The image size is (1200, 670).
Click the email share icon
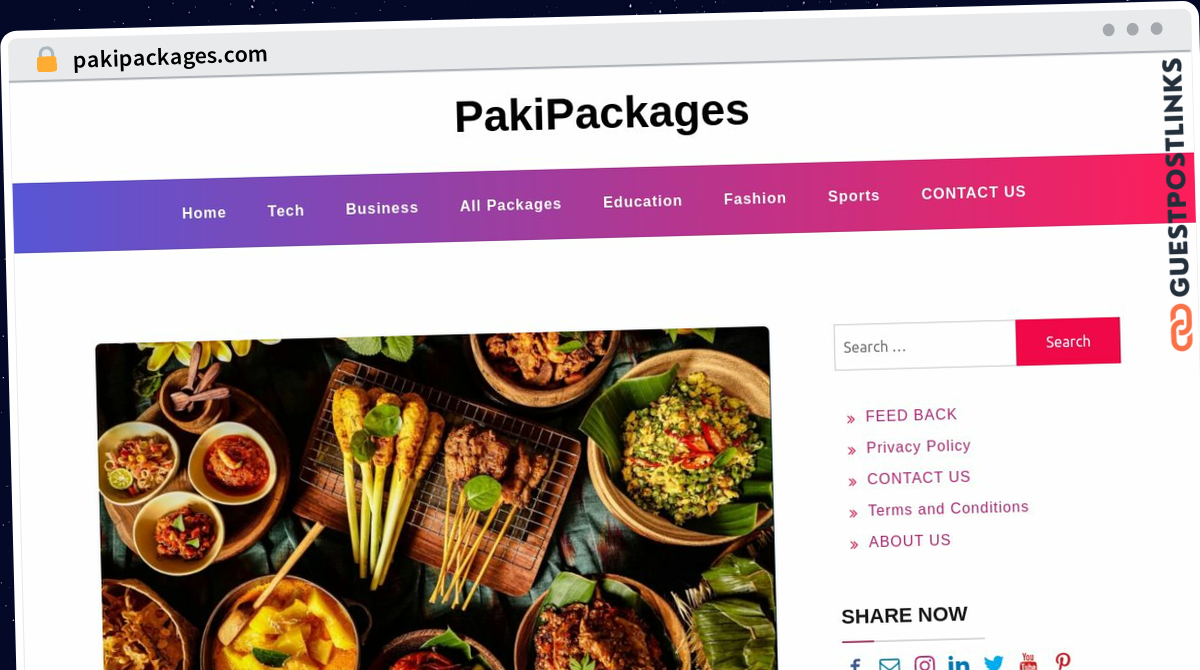pos(889,664)
